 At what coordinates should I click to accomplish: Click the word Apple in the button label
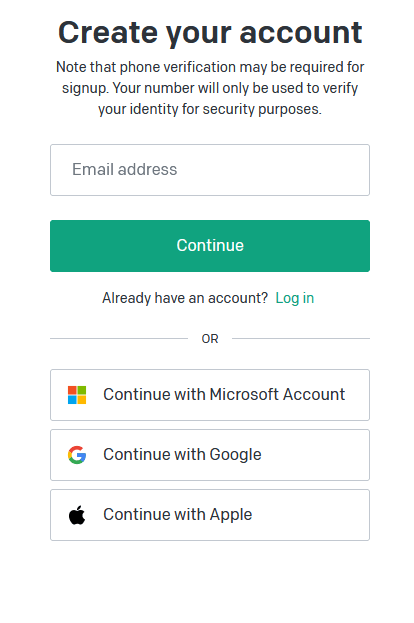coord(231,515)
